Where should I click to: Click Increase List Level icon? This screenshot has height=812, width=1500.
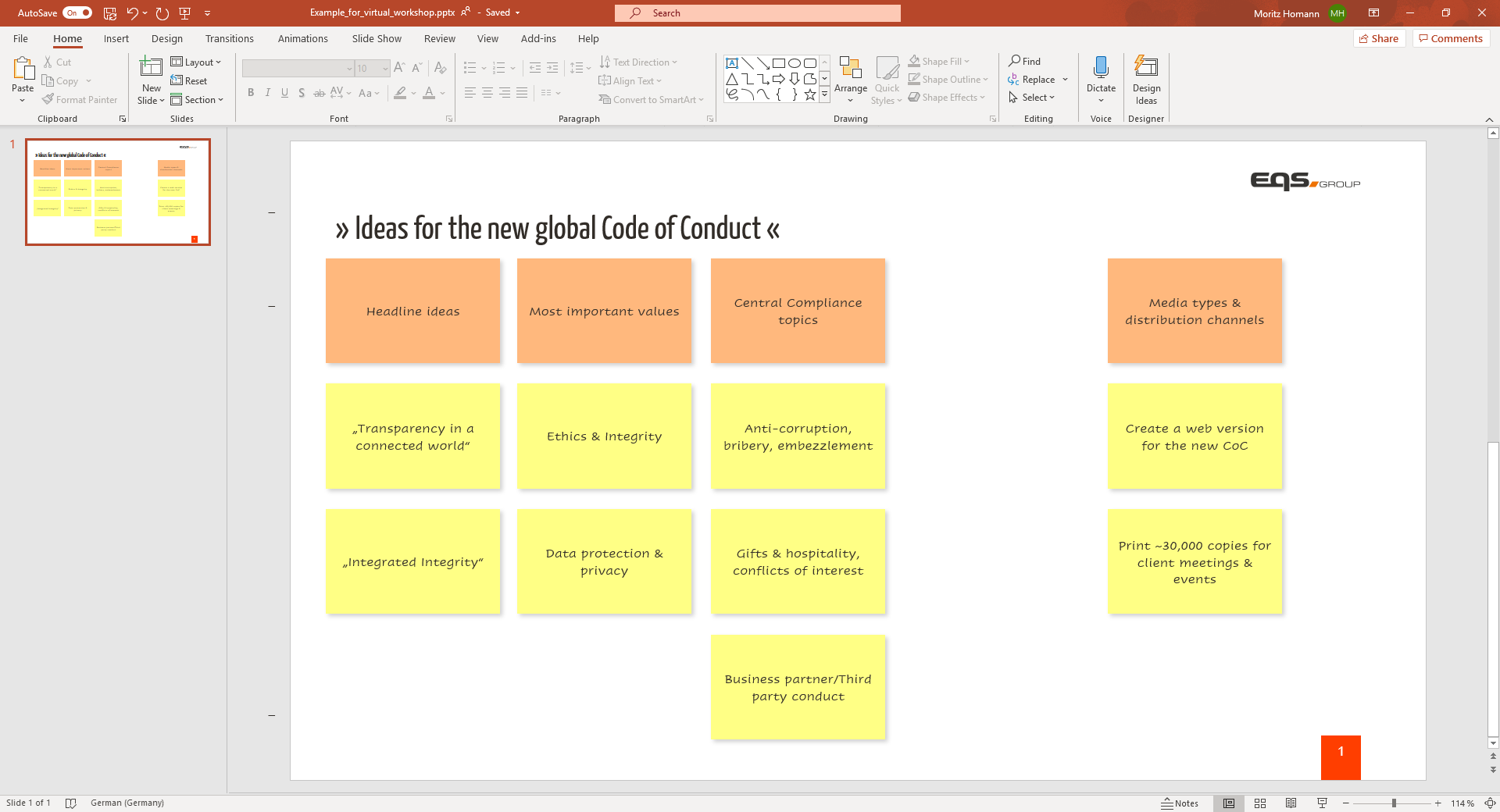(x=552, y=68)
